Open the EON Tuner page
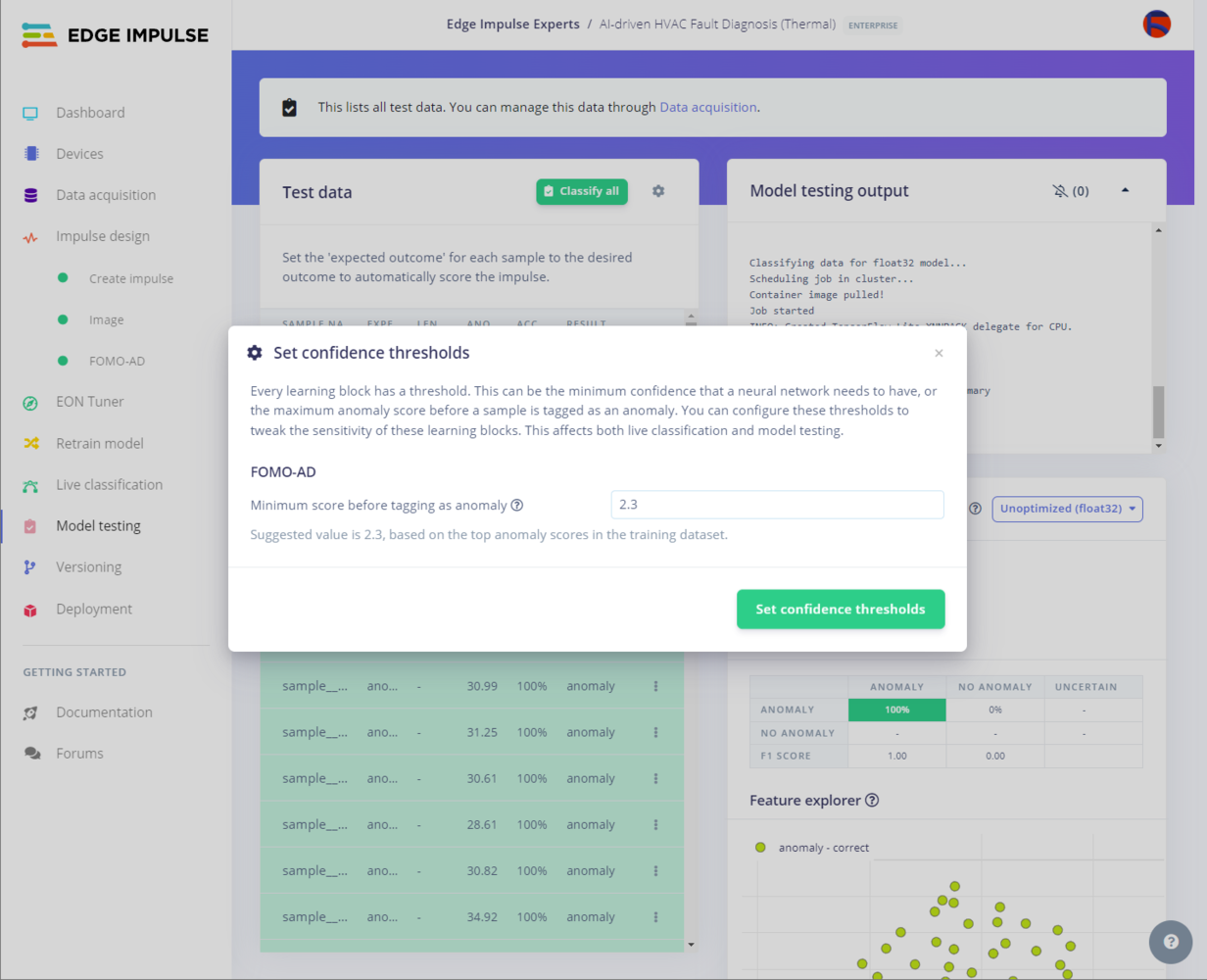Screen dimensions: 1207x980 (x=90, y=402)
